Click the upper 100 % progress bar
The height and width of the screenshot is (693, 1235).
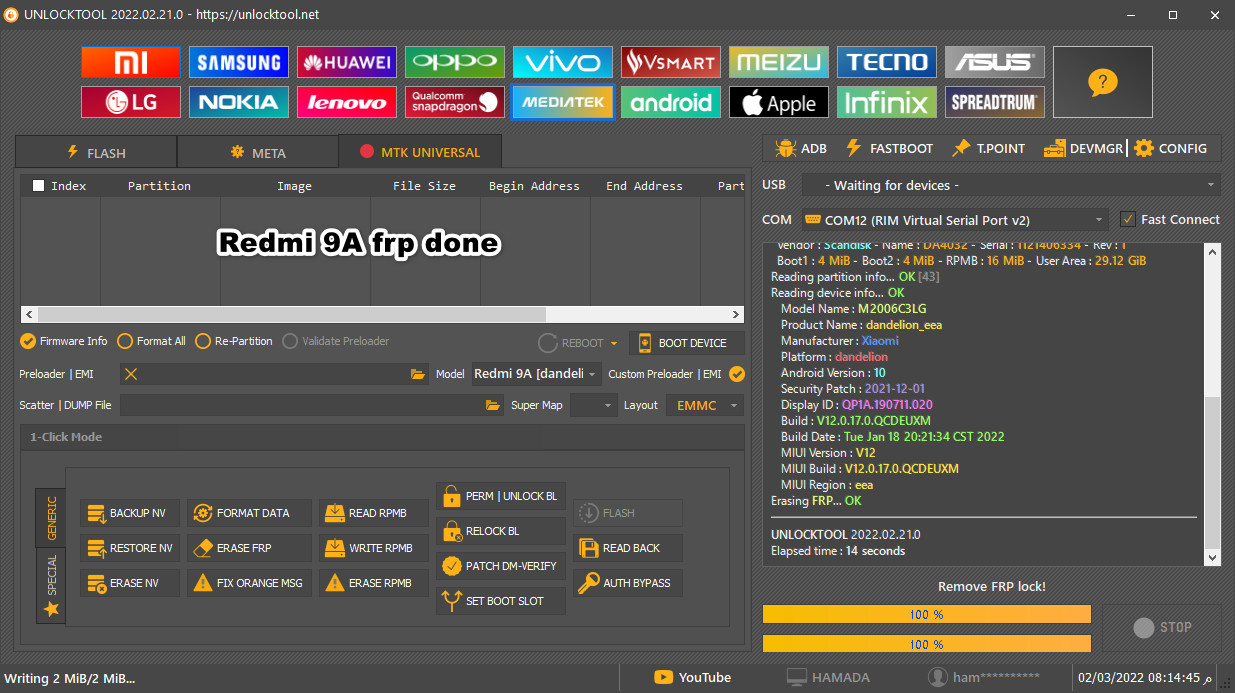pos(927,614)
